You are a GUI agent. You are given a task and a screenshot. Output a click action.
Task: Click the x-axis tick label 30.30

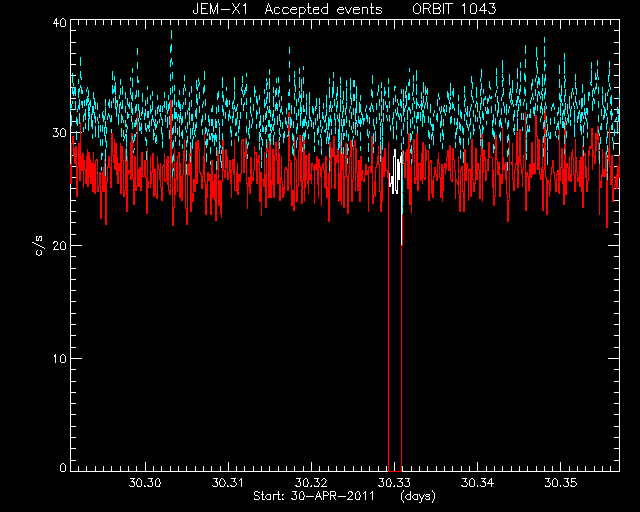(x=145, y=483)
